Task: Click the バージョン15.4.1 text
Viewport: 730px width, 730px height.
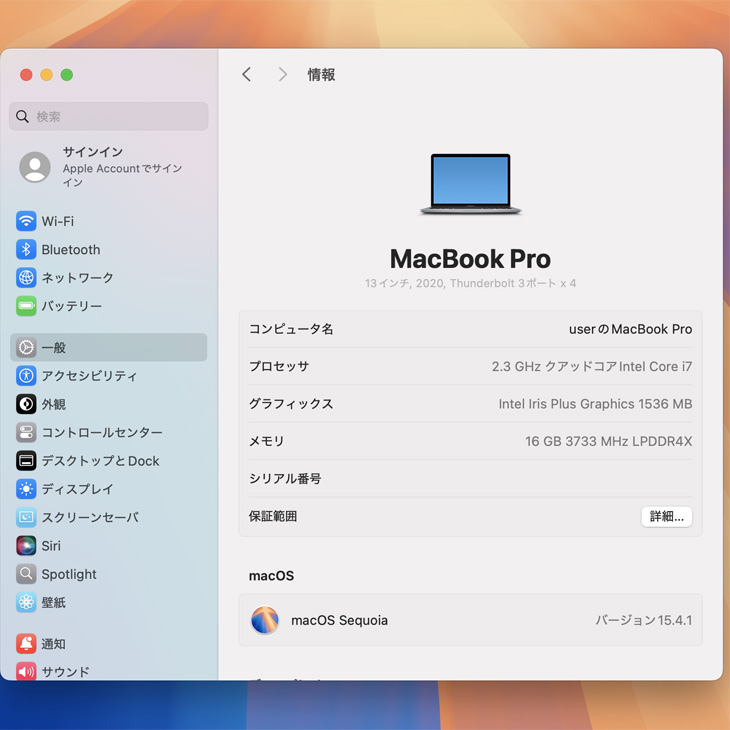Action: click(644, 620)
